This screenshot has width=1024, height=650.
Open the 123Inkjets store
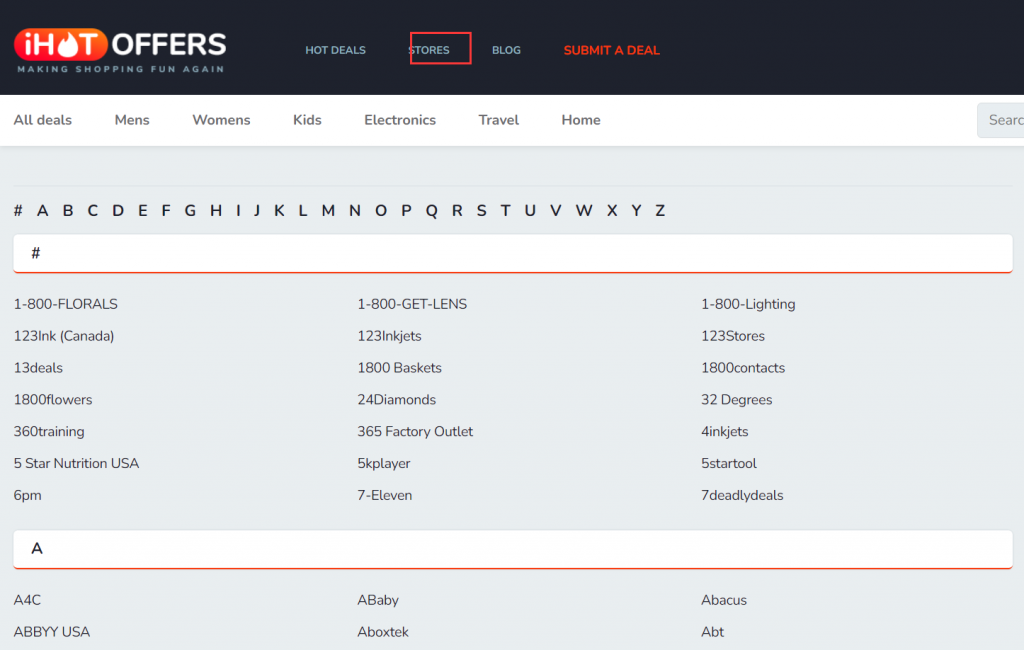pyautogui.click(x=389, y=336)
